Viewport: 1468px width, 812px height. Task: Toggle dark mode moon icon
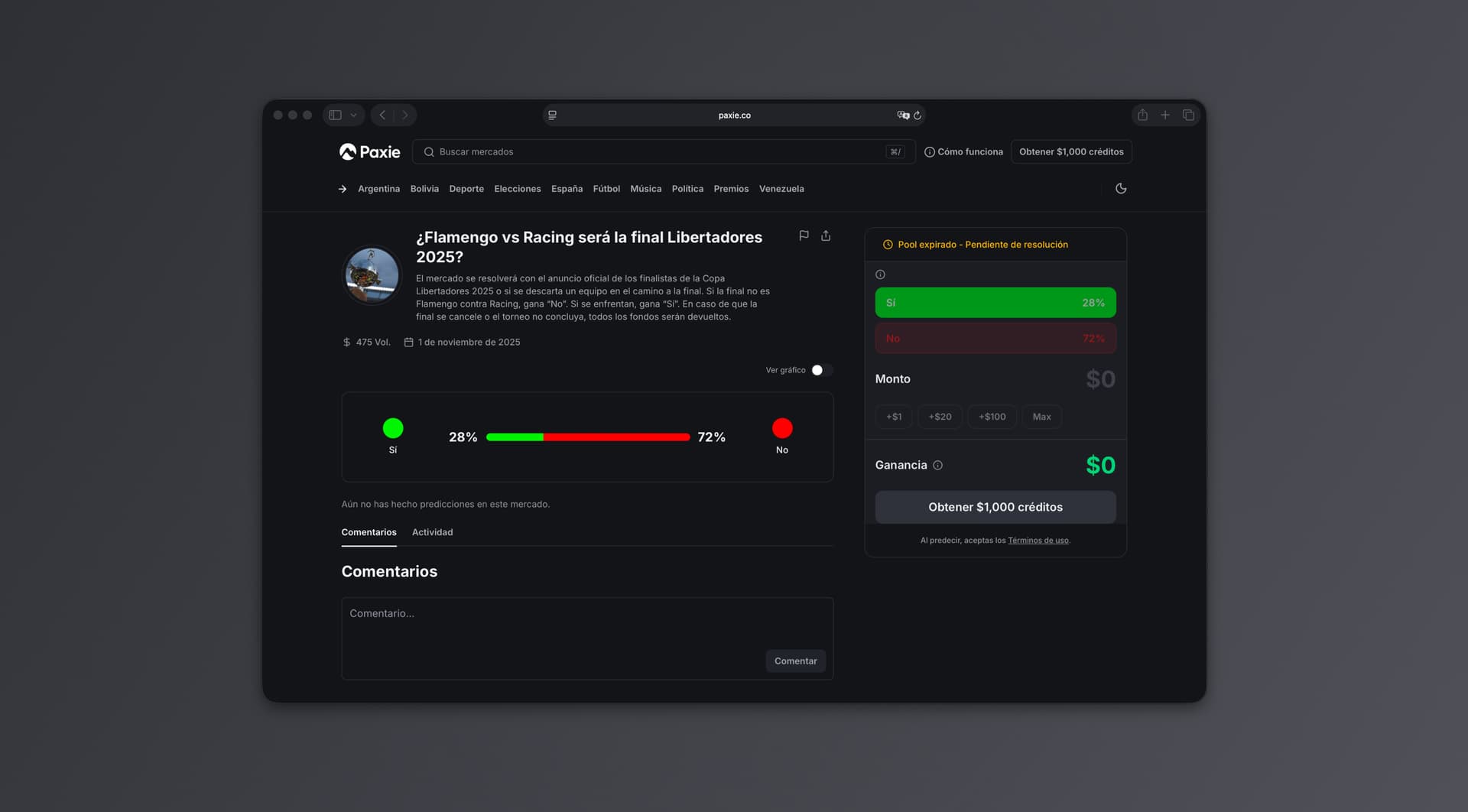[1121, 189]
